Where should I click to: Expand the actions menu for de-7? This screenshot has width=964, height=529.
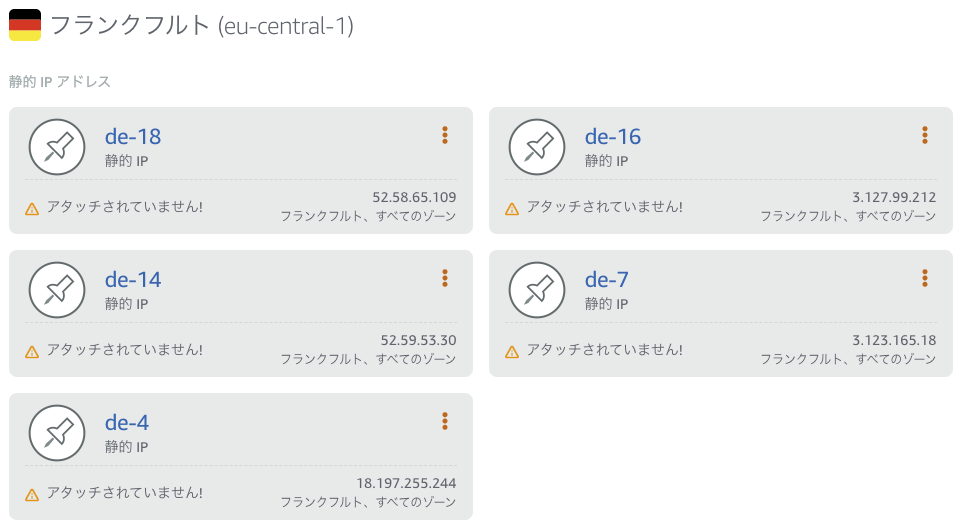[925, 278]
